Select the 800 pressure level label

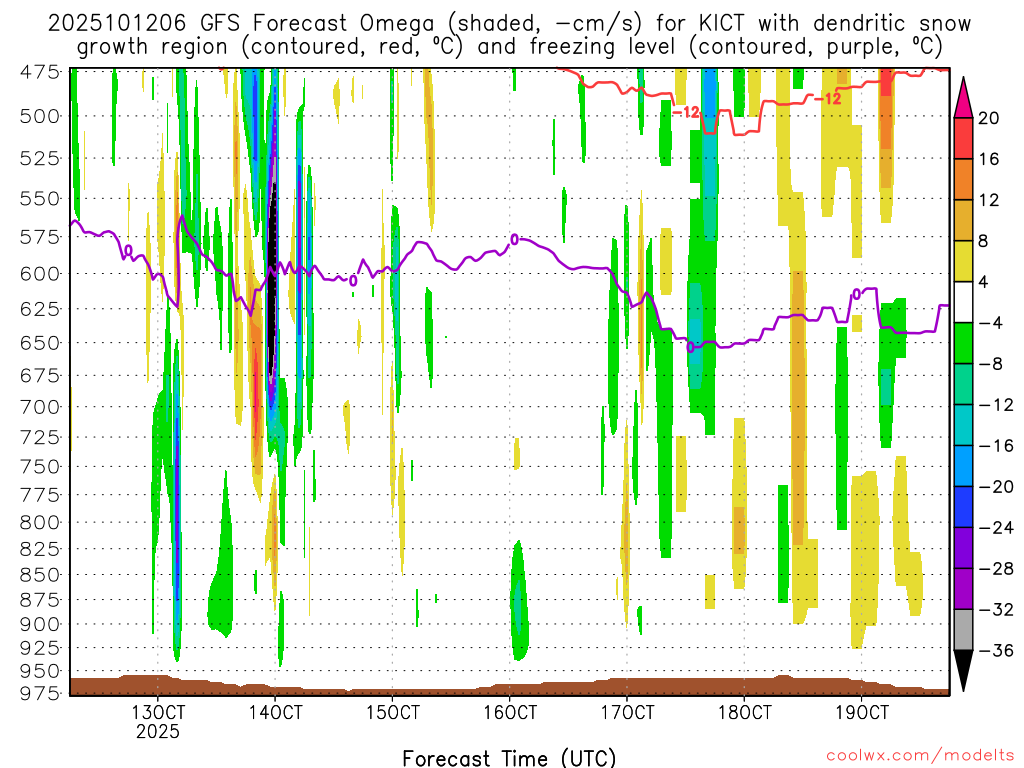[x=40, y=522]
